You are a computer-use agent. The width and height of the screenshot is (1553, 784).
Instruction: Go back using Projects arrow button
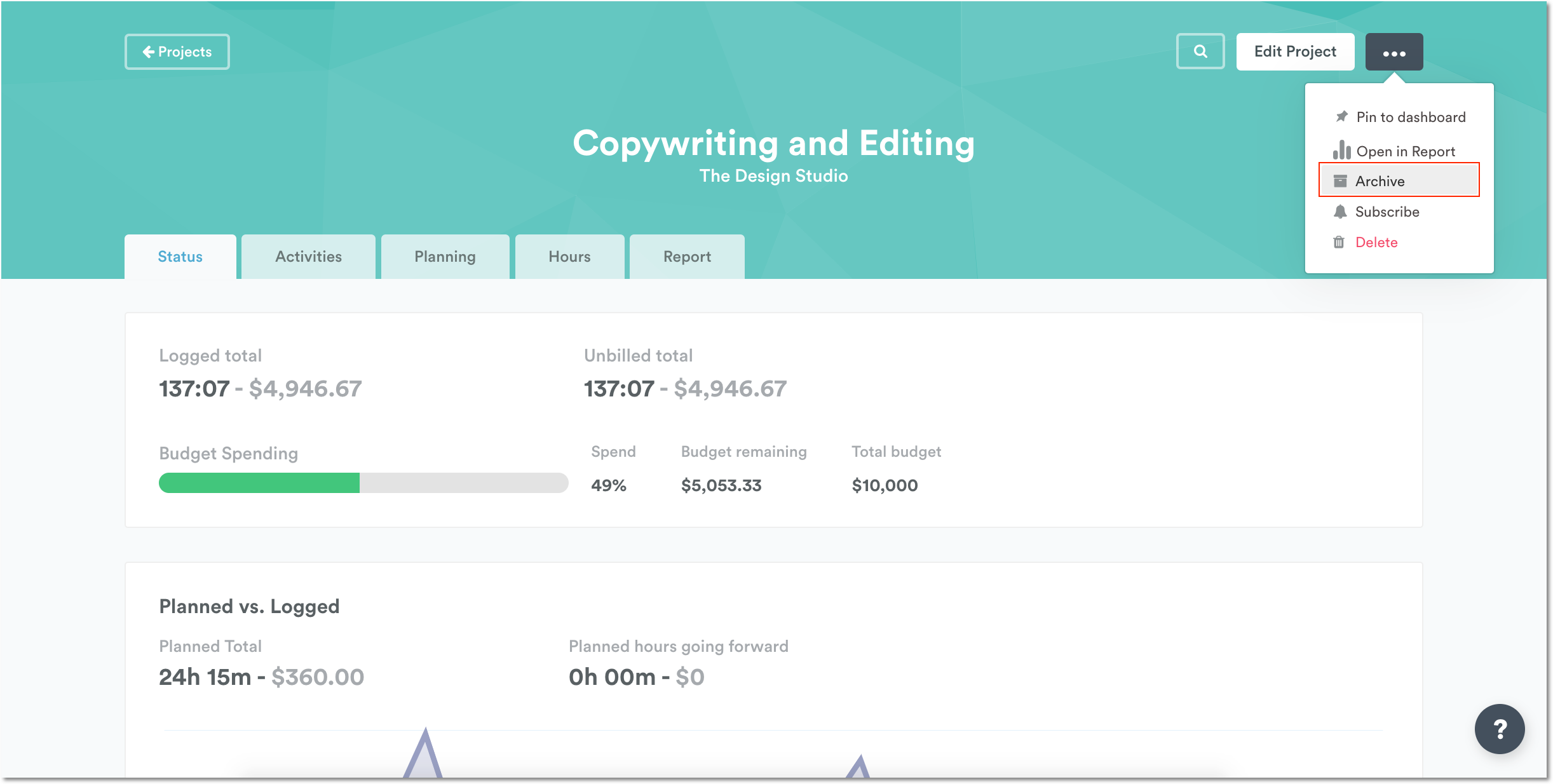177,52
